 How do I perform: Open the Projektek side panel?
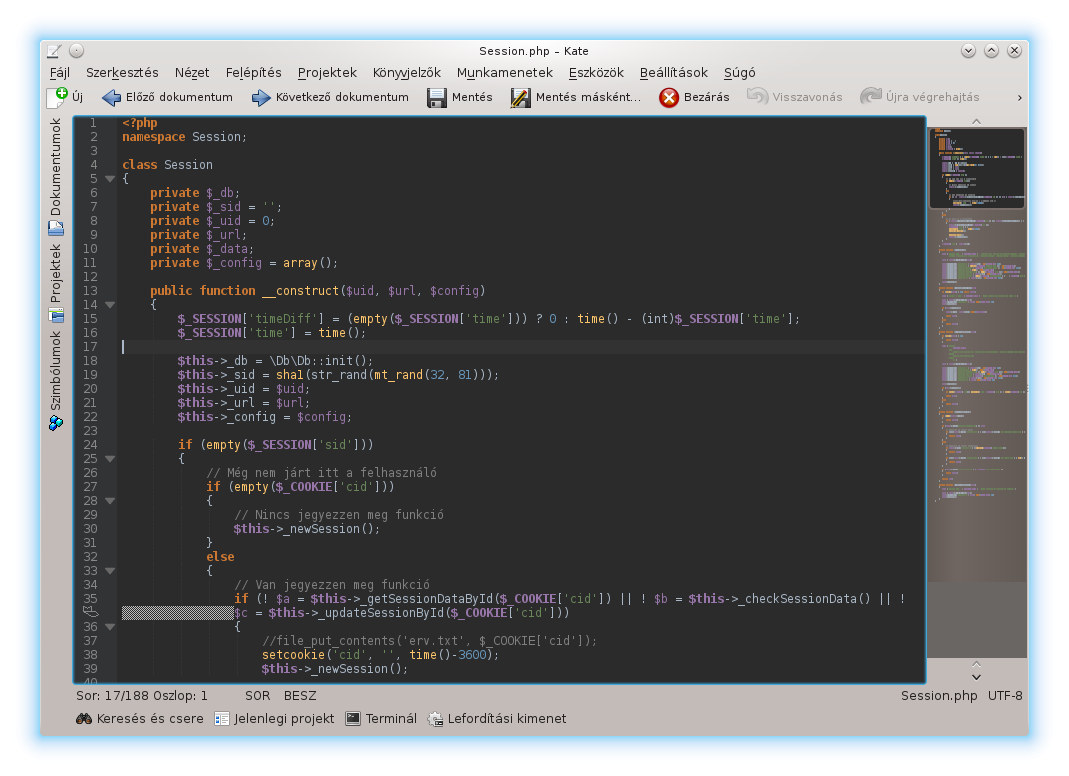click(56, 282)
